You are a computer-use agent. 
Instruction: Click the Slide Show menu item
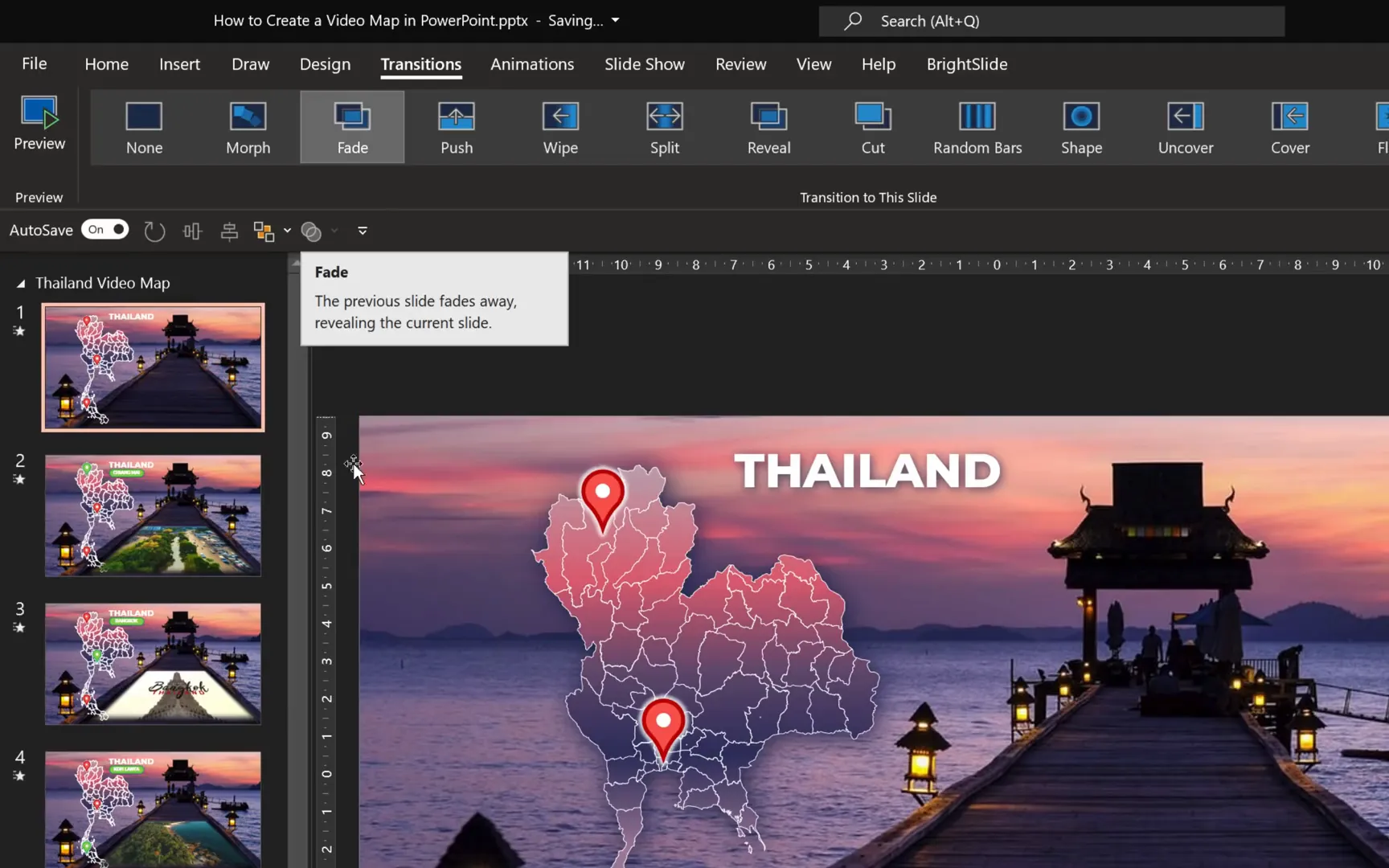tap(644, 64)
